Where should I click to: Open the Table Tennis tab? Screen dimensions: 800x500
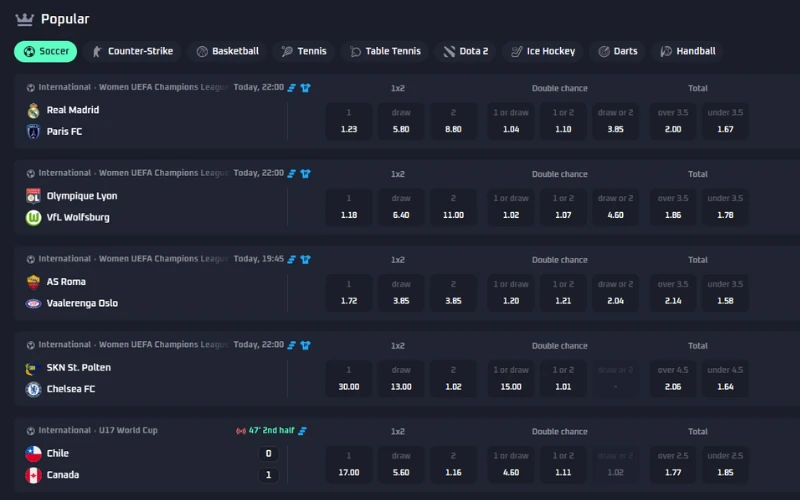pos(385,51)
